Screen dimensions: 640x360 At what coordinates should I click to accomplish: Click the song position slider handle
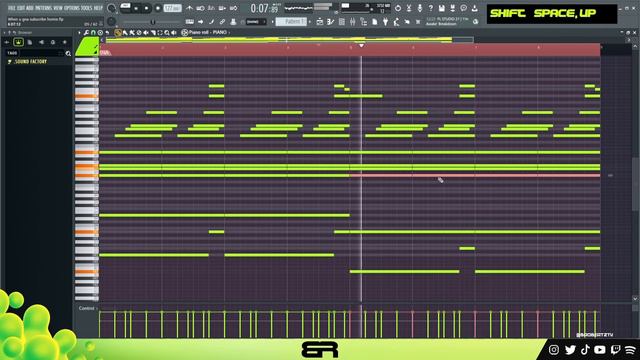coord(153,22)
